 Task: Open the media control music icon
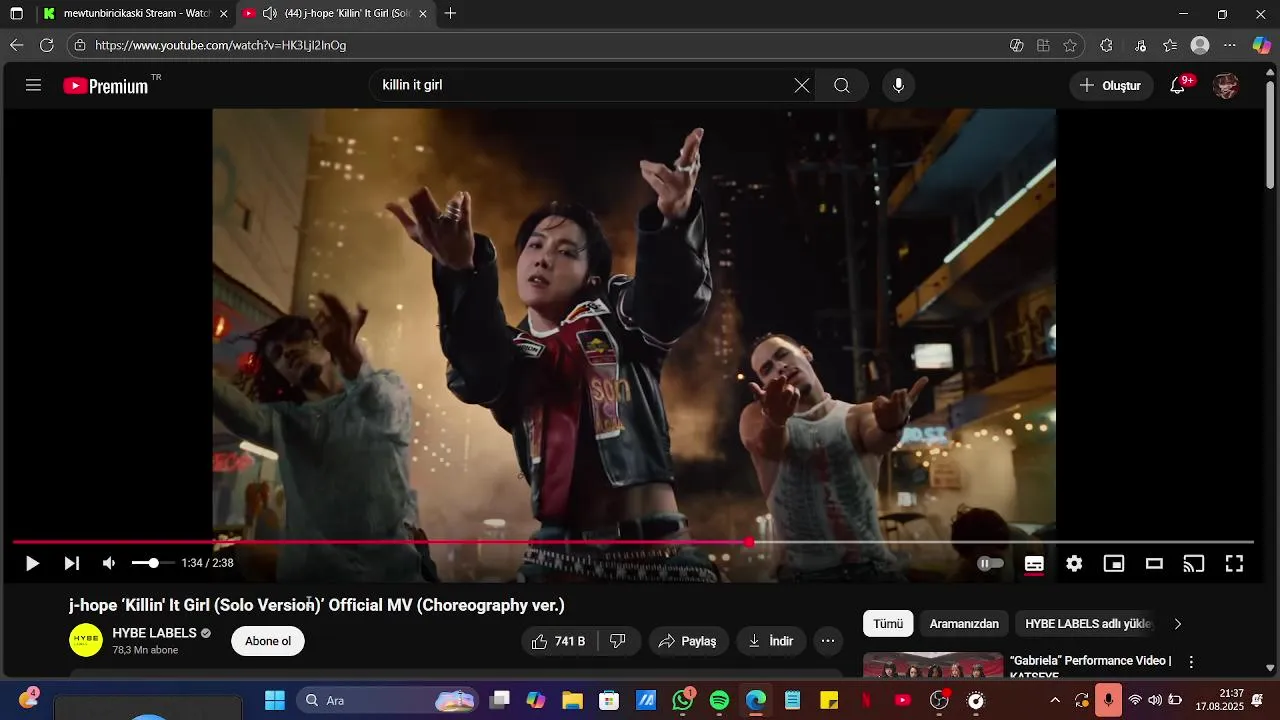1141,45
